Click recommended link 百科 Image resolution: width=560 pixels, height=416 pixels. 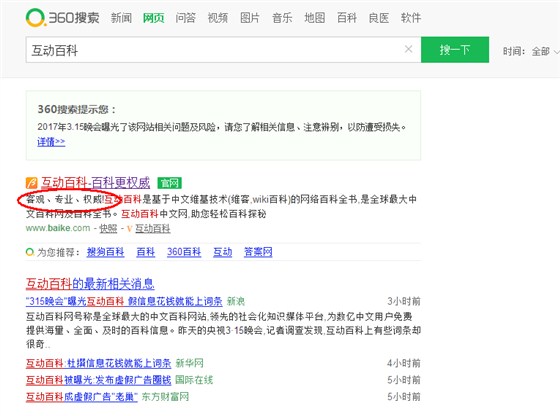coord(146,252)
